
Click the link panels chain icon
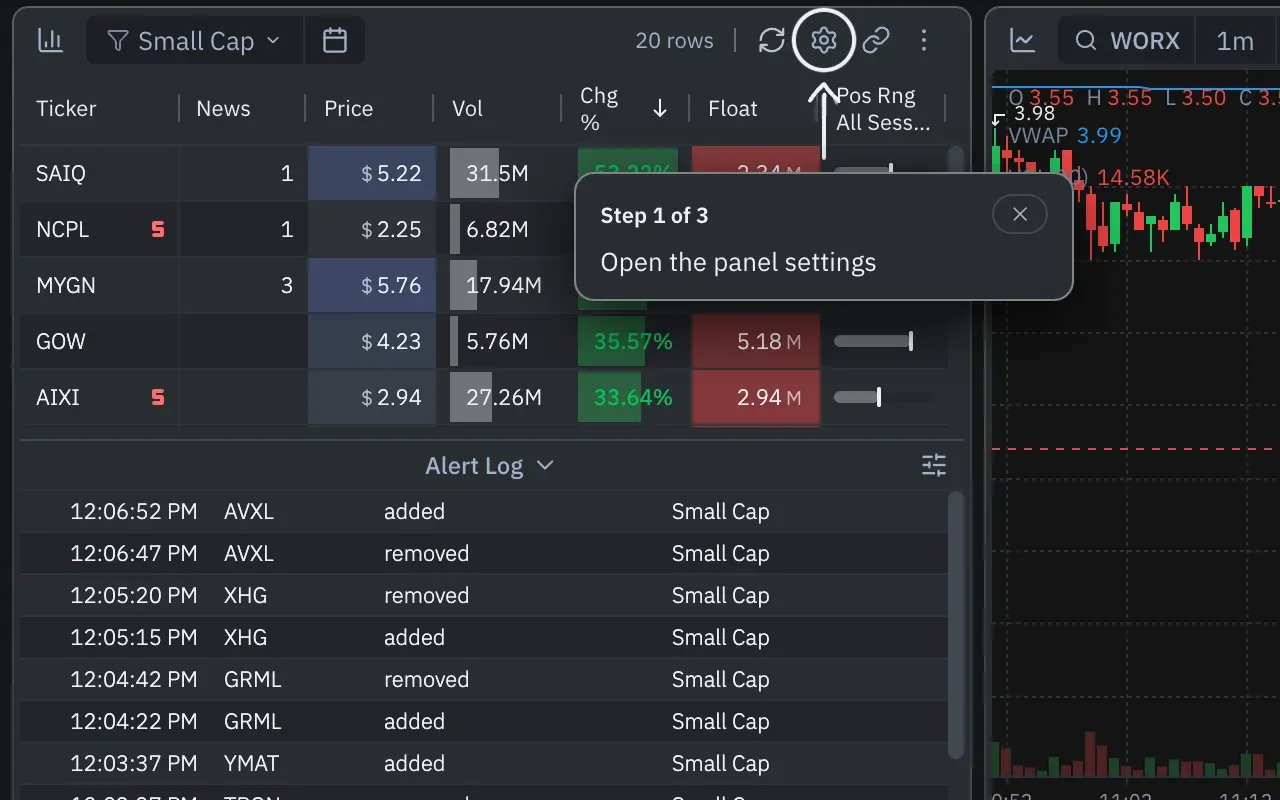876,40
